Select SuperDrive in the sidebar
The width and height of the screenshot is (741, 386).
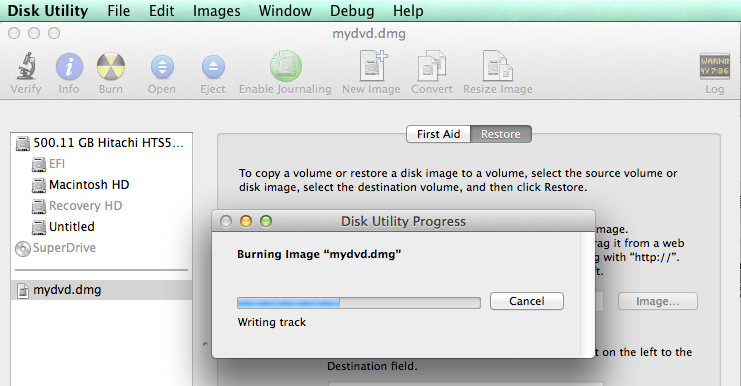[x=101, y=248]
